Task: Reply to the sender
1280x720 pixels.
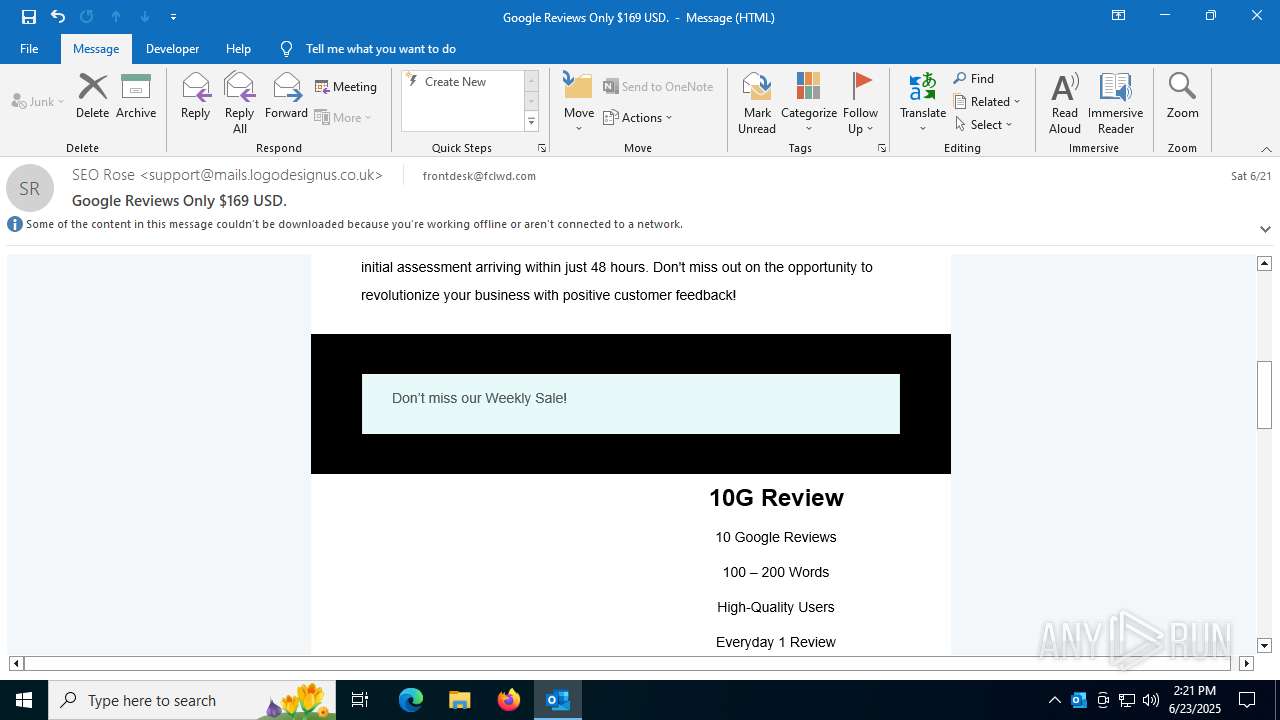Action: (195, 96)
